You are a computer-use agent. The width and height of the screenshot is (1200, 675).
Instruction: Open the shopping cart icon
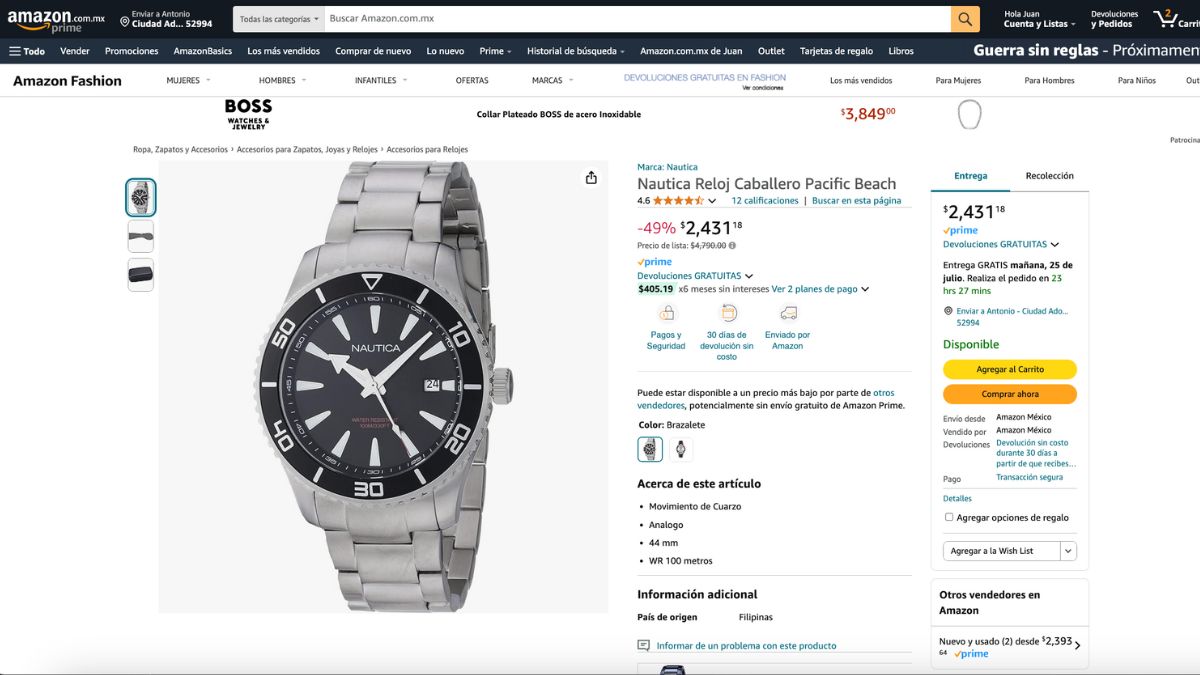[1164, 19]
